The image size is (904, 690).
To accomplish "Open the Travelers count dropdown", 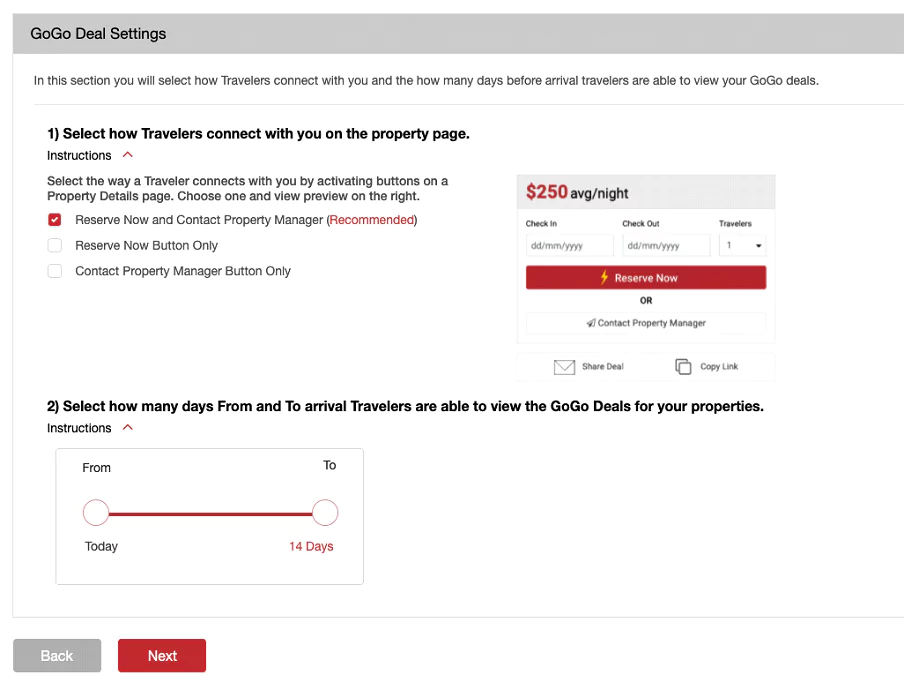I will pos(743,246).
